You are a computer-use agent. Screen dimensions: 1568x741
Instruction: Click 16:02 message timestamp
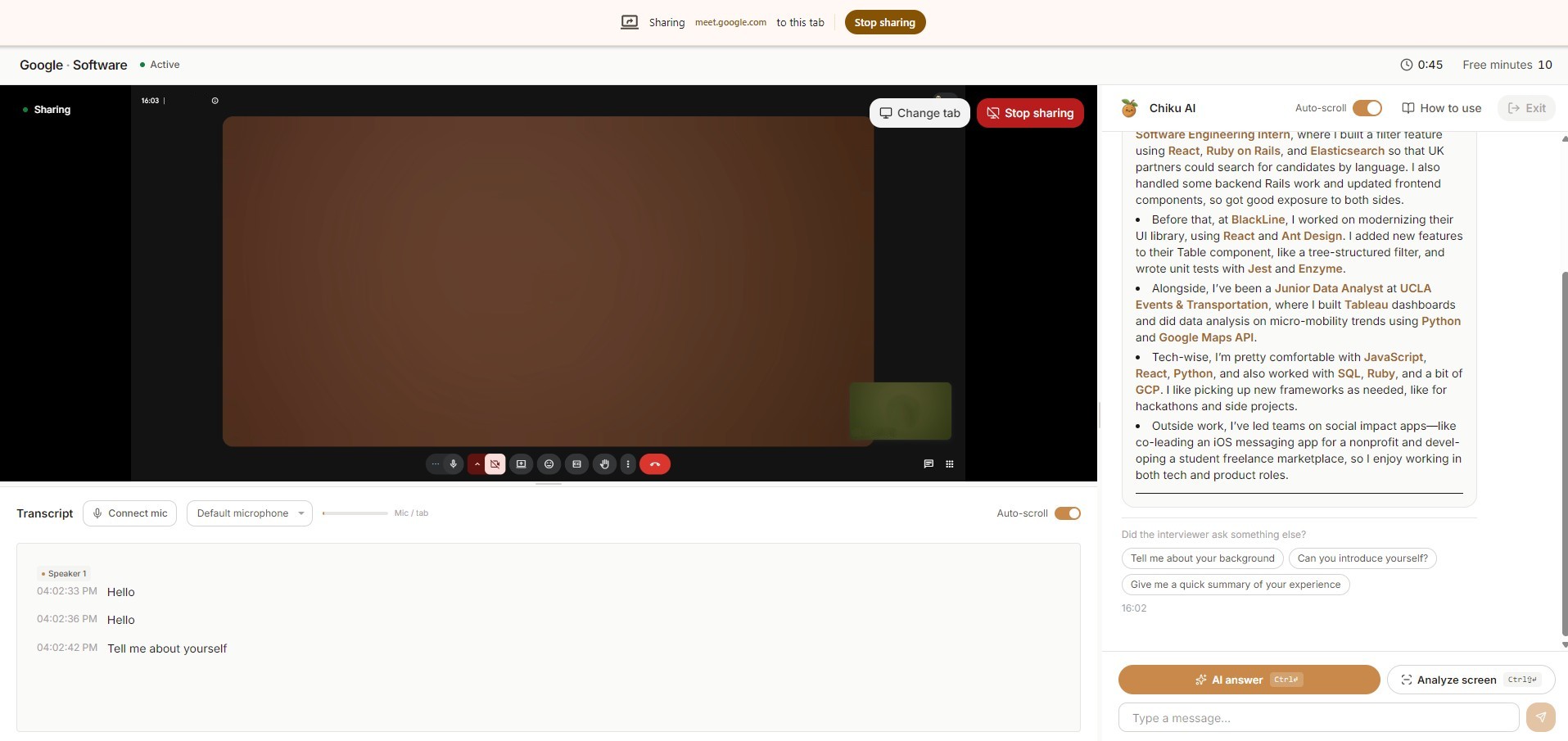point(1134,608)
